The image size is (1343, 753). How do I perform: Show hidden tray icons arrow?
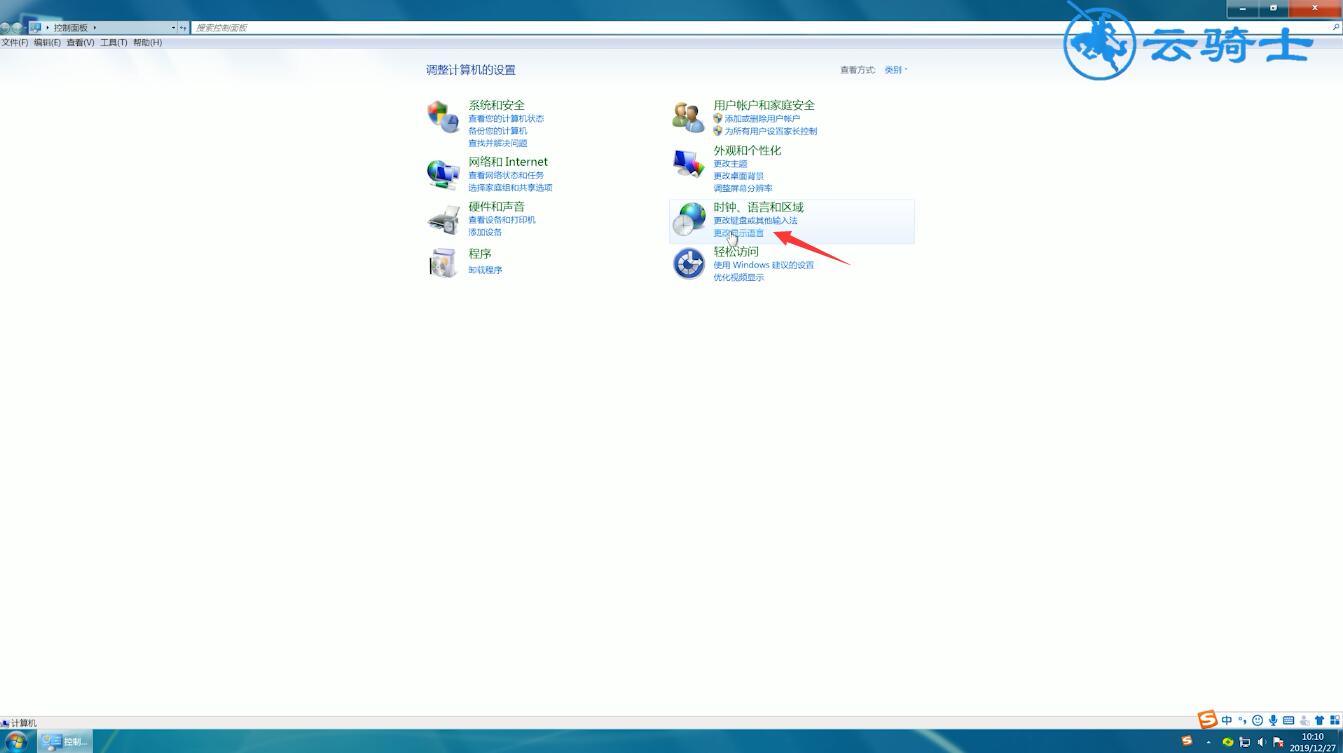pyautogui.click(x=1209, y=742)
